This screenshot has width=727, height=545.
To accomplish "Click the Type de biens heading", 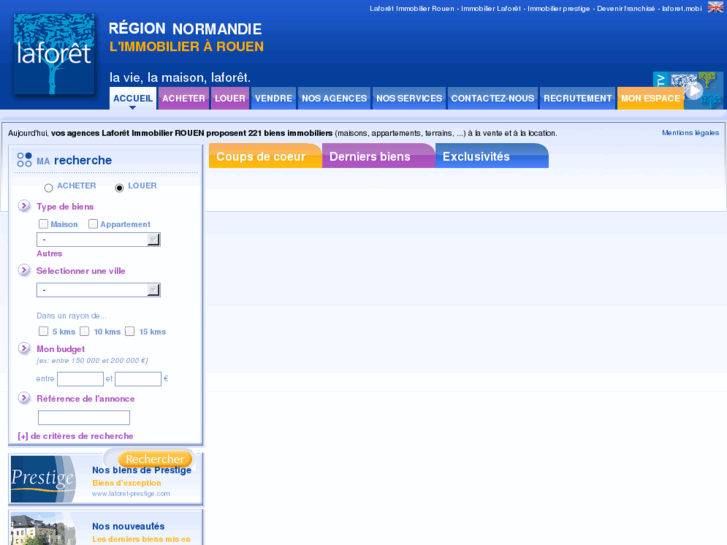I will click(65, 206).
